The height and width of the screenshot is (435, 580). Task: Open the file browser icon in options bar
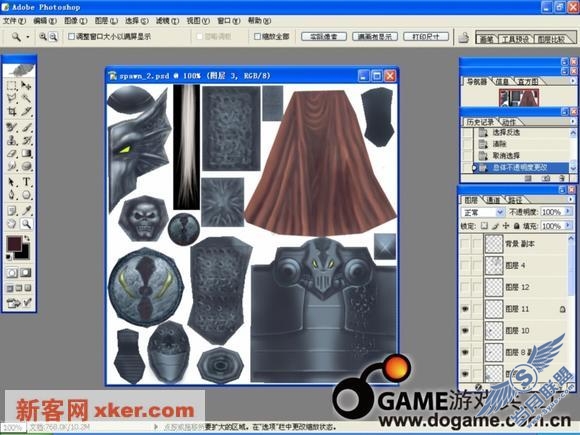[463, 37]
